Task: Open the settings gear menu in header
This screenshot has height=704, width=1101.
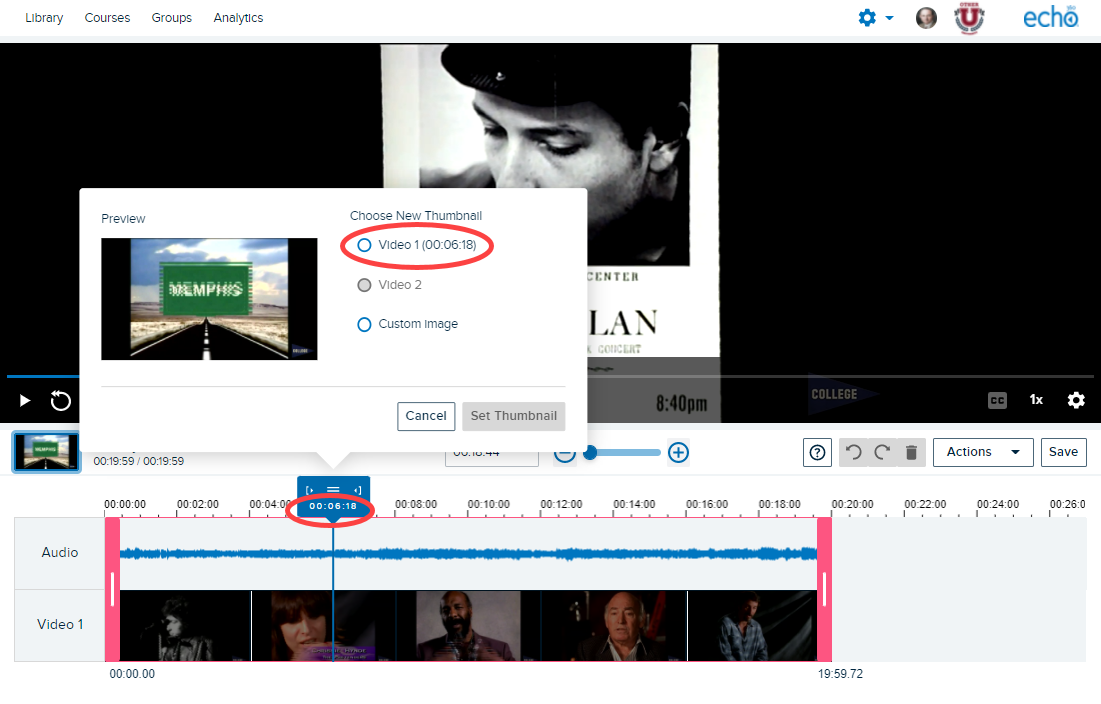Action: pos(875,18)
